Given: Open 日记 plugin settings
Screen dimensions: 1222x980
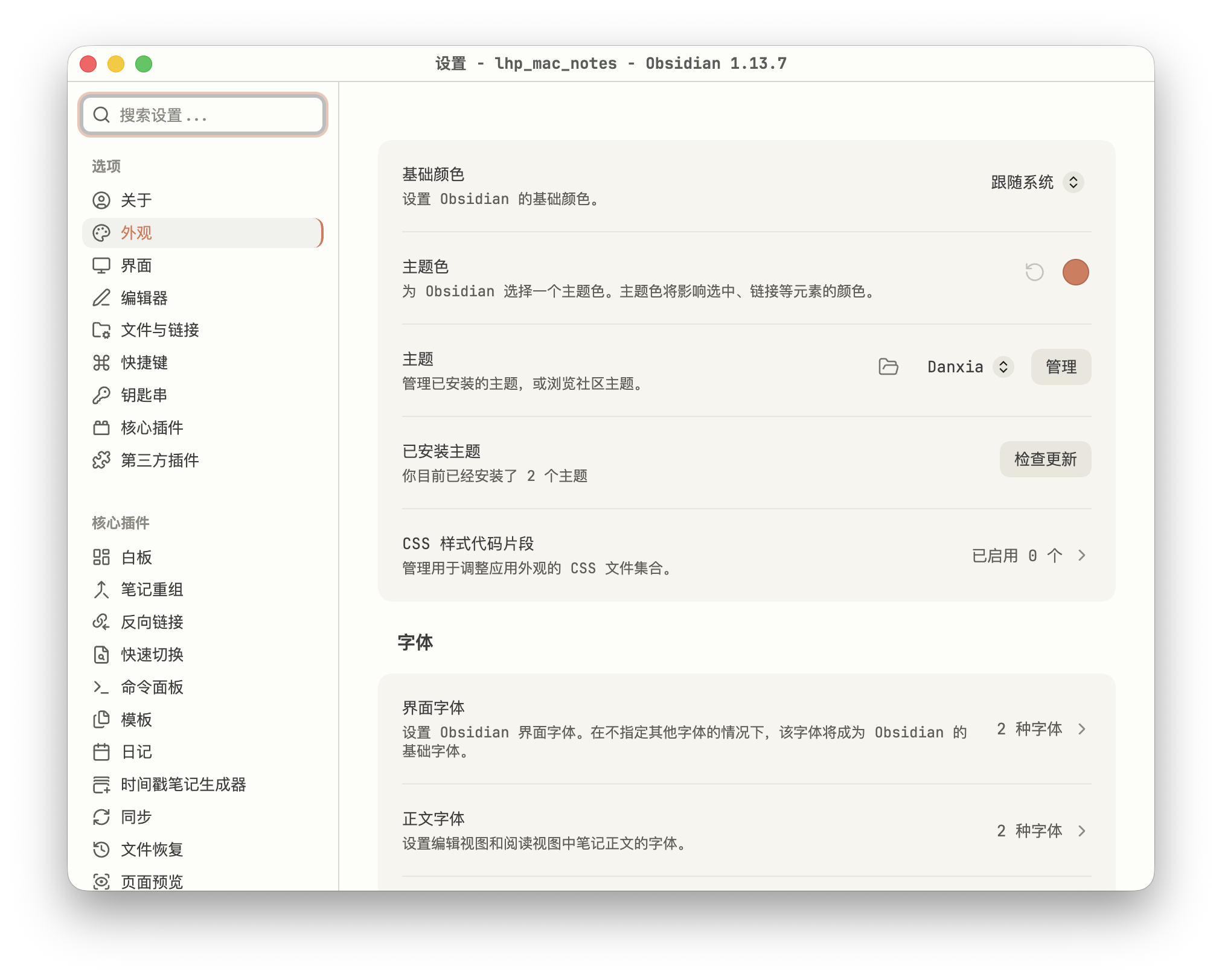Looking at the screenshot, I should tap(203, 752).
